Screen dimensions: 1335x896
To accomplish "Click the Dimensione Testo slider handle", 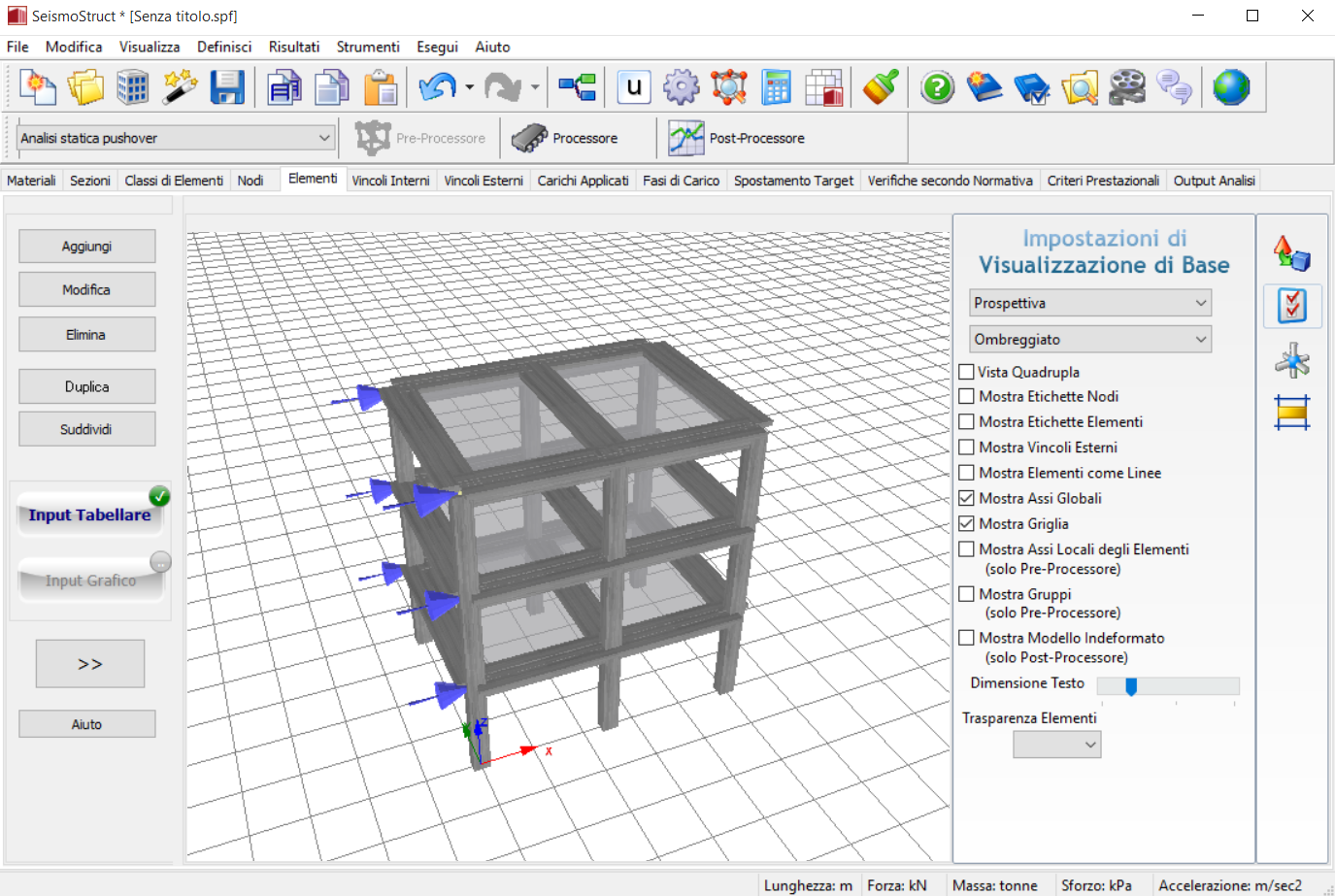I will point(1131,686).
